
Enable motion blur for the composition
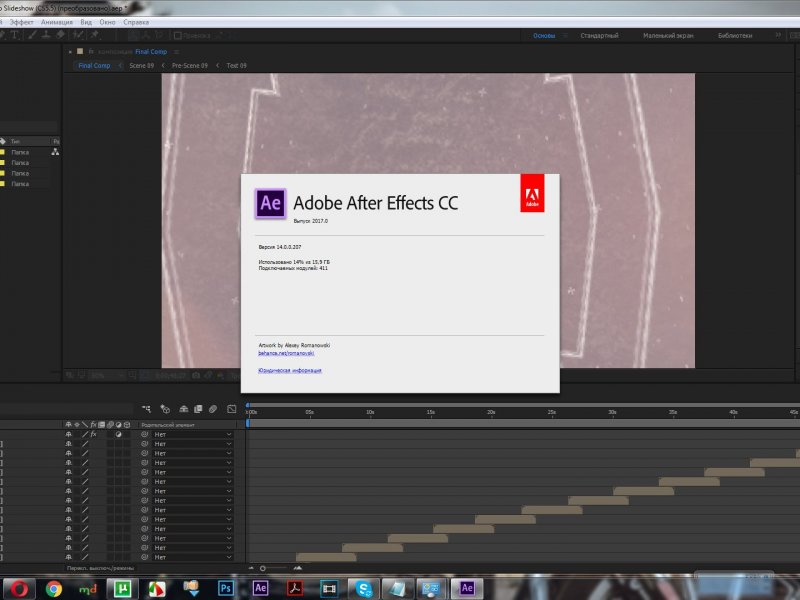(x=213, y=409)
